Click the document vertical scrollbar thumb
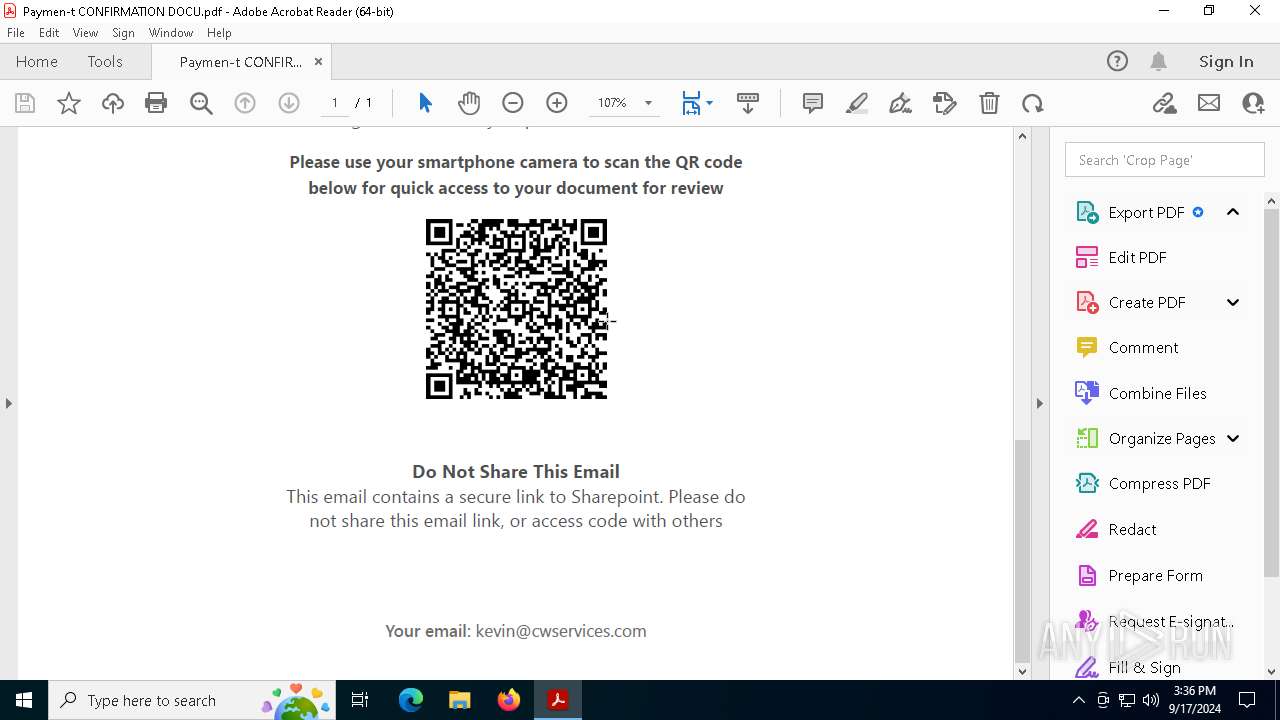The height and width of the screenshot is (720, 1280). click(x=1022, y=550)
